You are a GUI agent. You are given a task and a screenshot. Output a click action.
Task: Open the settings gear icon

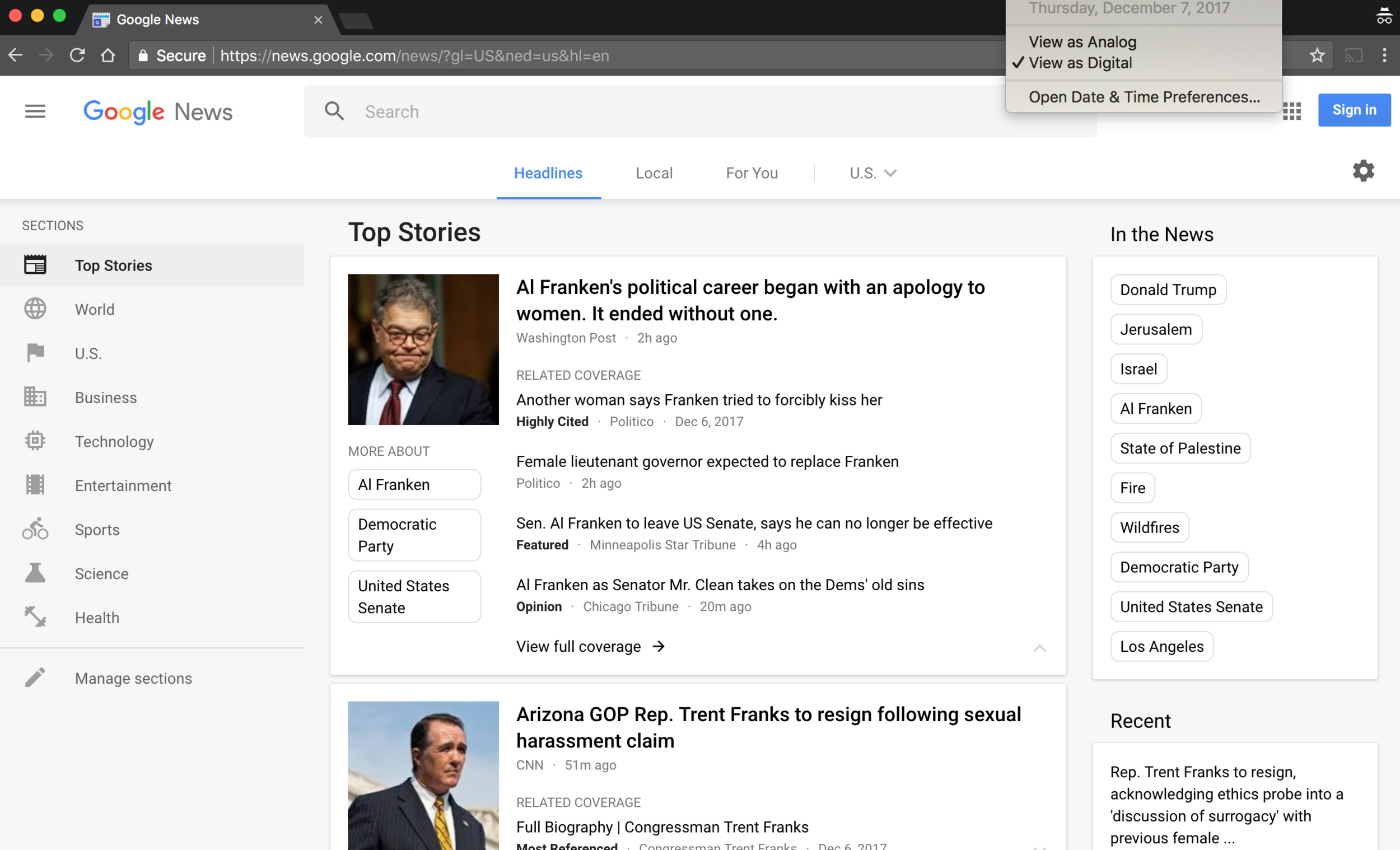(x=1363, y=170)
